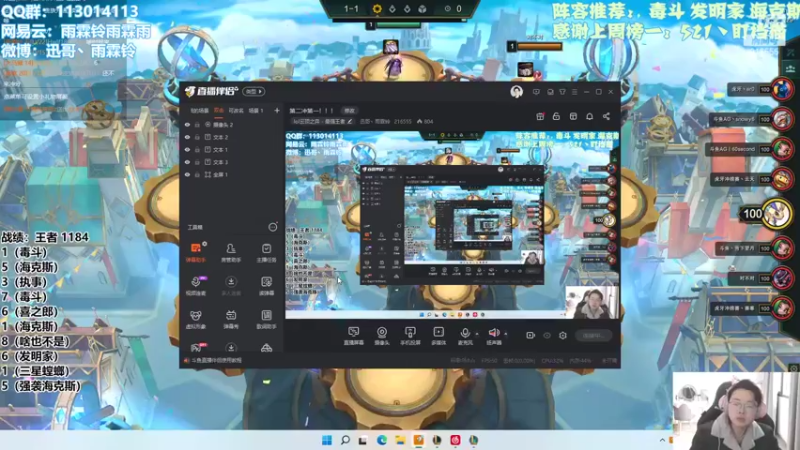Open the Windows Start button
Viewport: 800px width, 450px height.
pos(327,440)
